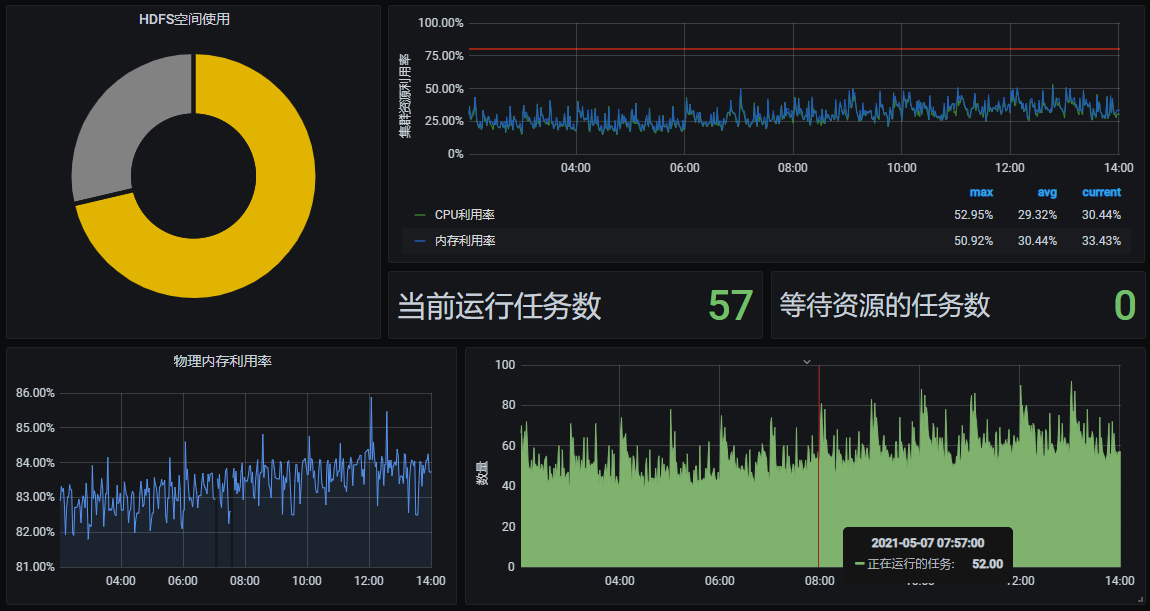Click the 80 label on running tasks y-axis
Screen dimensions: 1150x611
[508, 406]
